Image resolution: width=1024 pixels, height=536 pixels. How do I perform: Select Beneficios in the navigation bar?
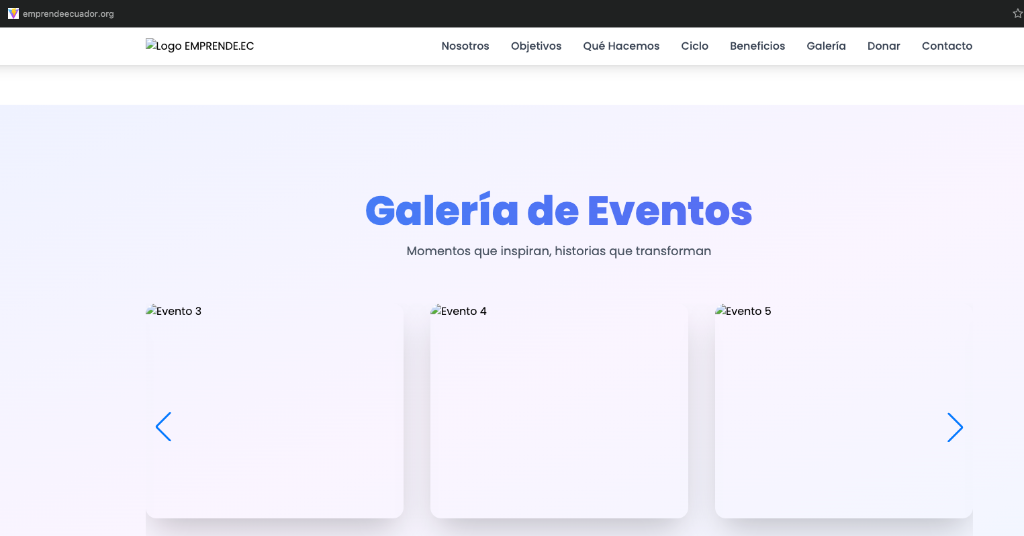tap(757, 46)
